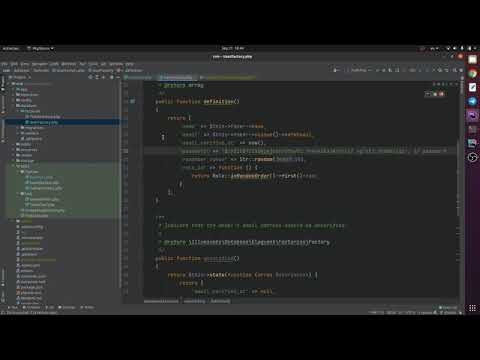Viewport: 480px width, 360px height.
Task: Open the clock and calendar in top bar
Action: pos(233,49)
